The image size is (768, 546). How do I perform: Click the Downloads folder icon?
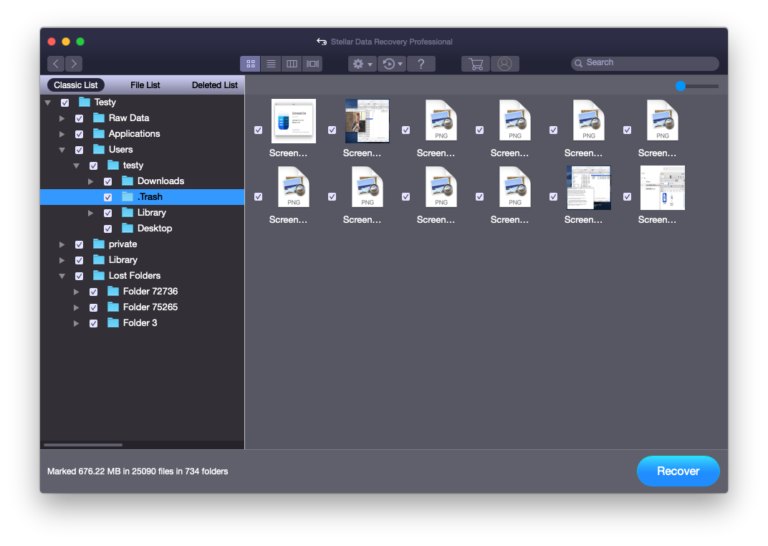[x=127, y=181]
